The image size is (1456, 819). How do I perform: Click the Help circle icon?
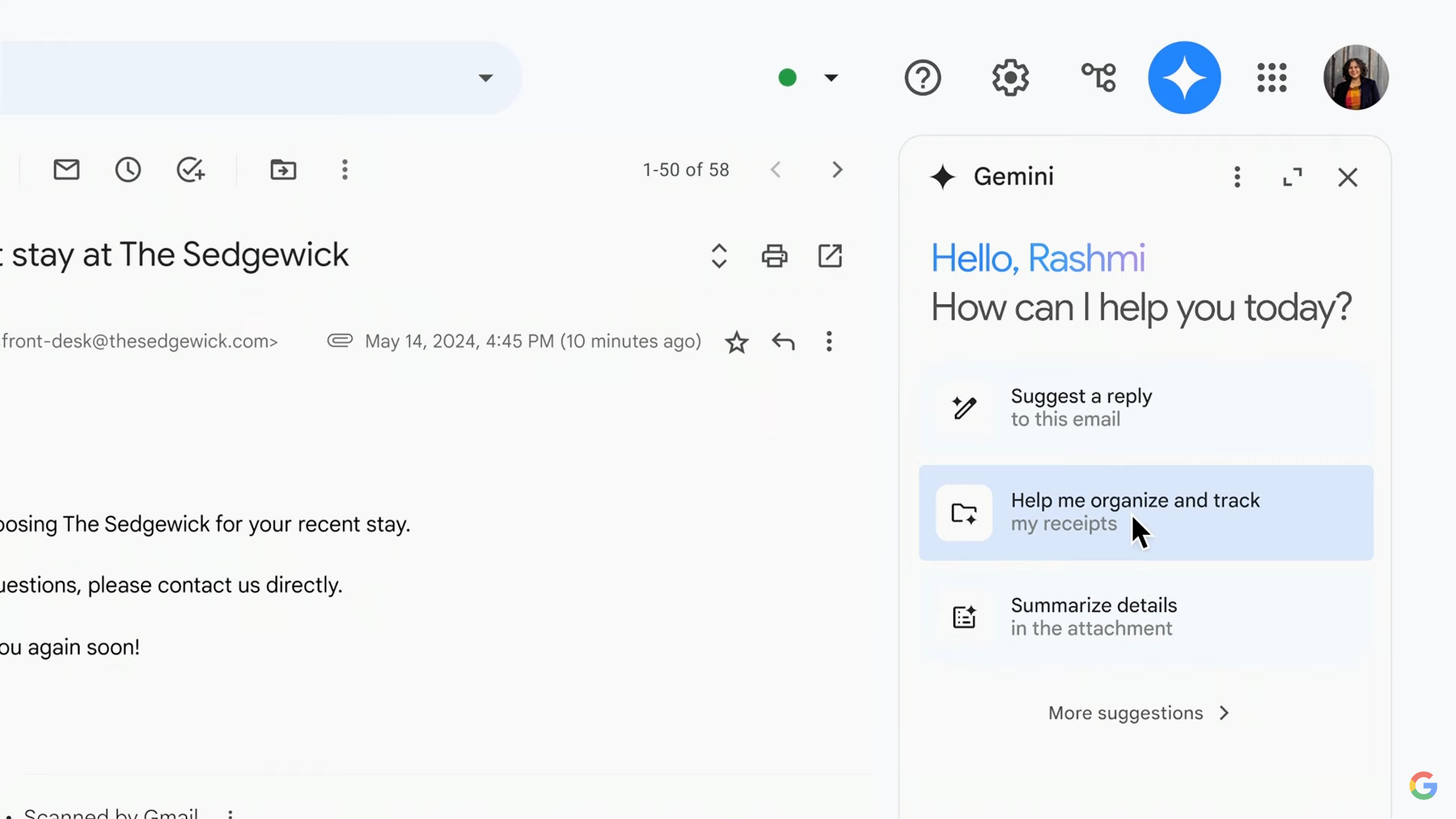(922, 77)
